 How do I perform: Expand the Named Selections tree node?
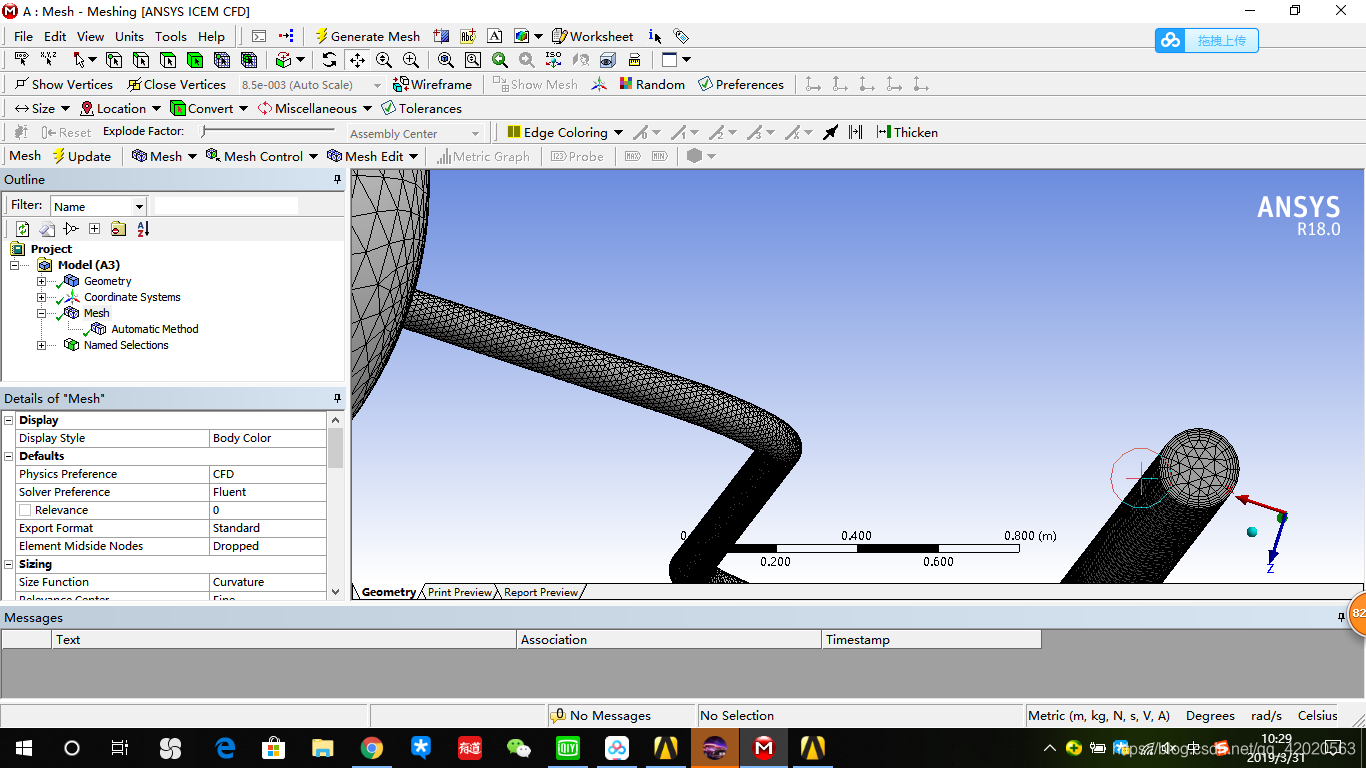(41, 345)
